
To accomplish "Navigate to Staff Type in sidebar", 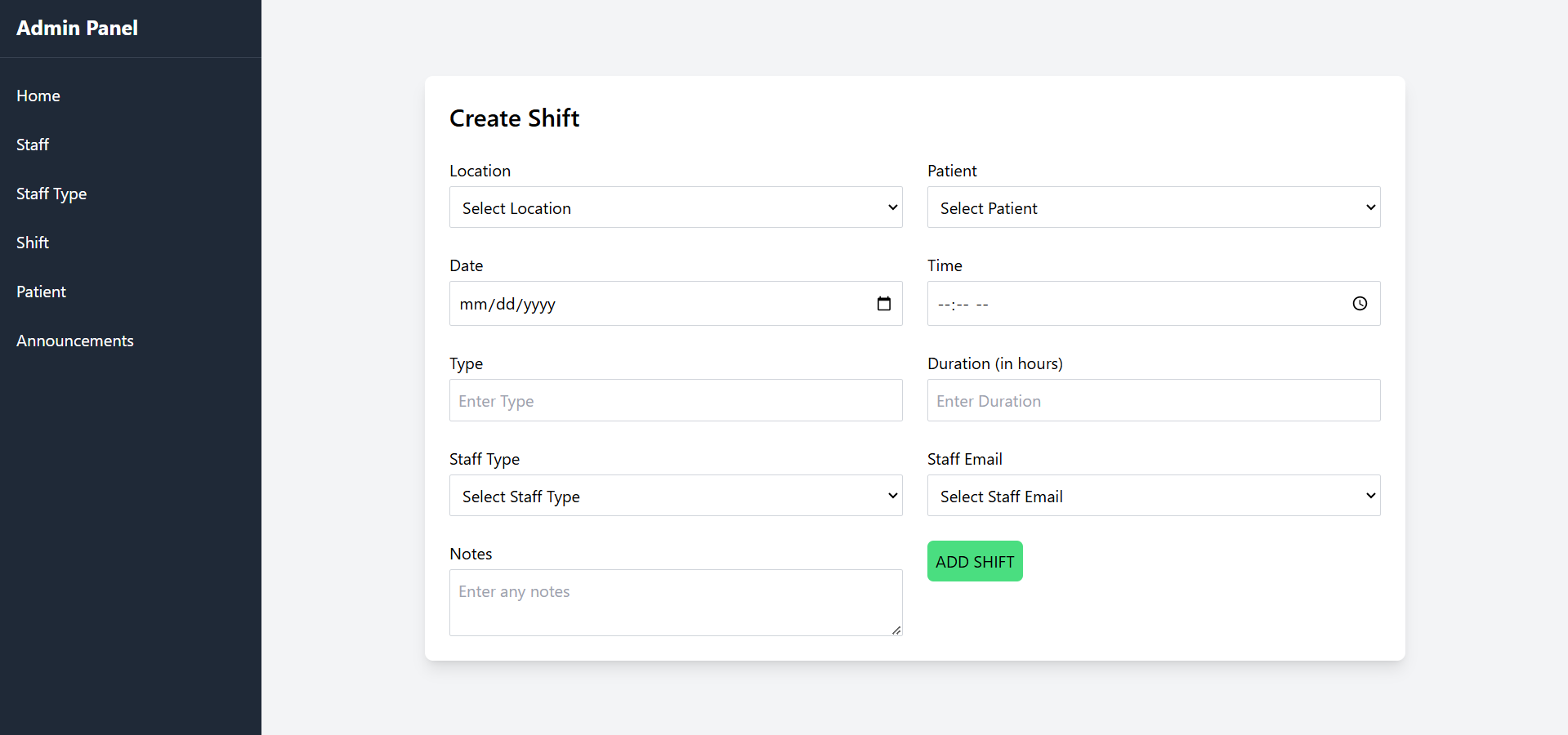I will pos(51,194).
